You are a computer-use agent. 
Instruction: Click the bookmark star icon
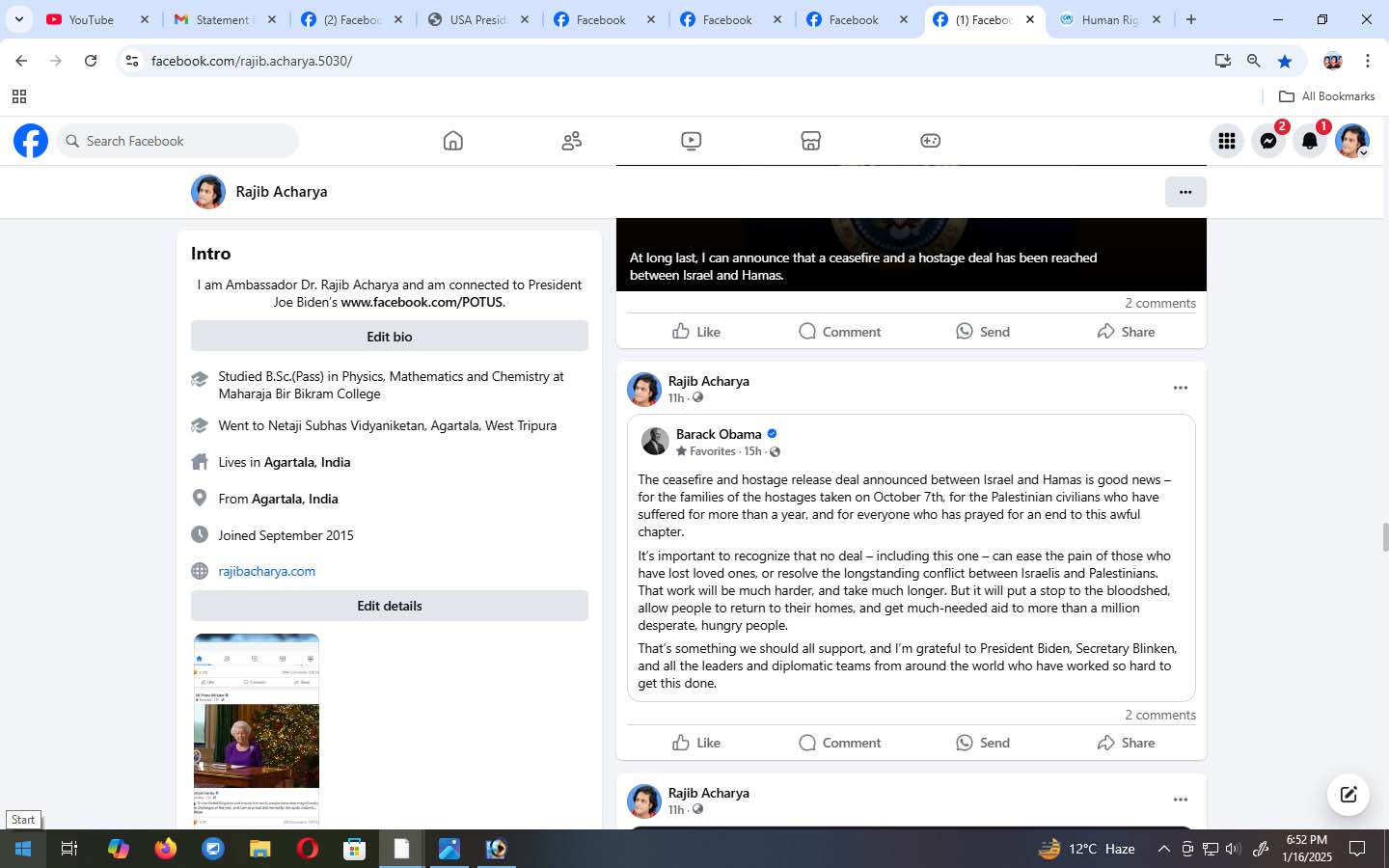tap(1285, 61)
